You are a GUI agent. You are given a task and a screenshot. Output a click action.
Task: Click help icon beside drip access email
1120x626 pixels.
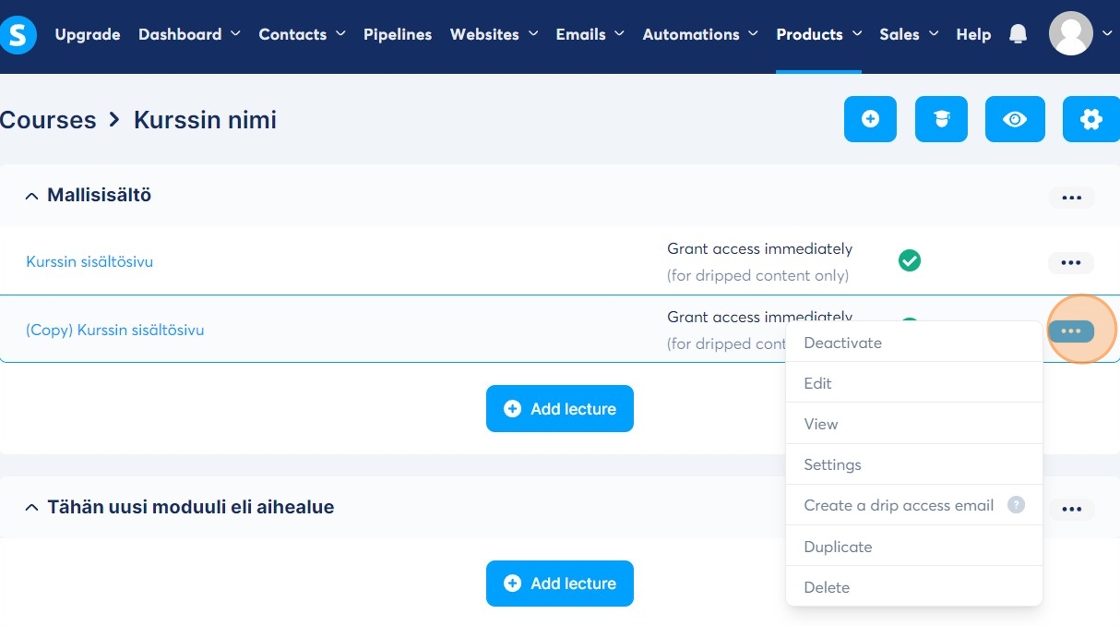pos(1016,505)
